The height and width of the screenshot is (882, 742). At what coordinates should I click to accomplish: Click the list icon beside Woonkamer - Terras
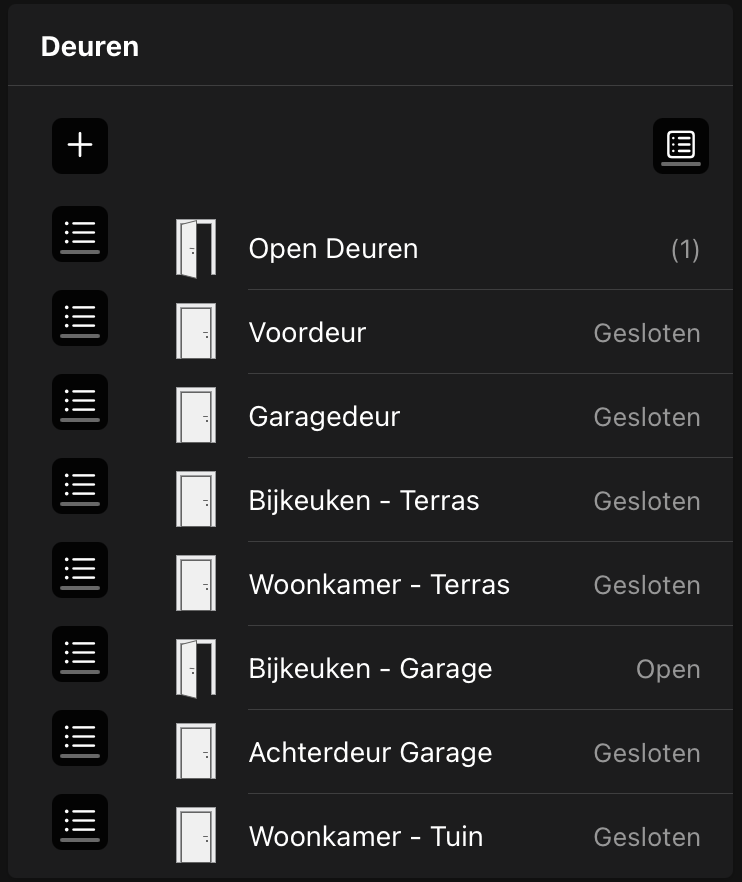pyautogui.click(x=80, y=570)
